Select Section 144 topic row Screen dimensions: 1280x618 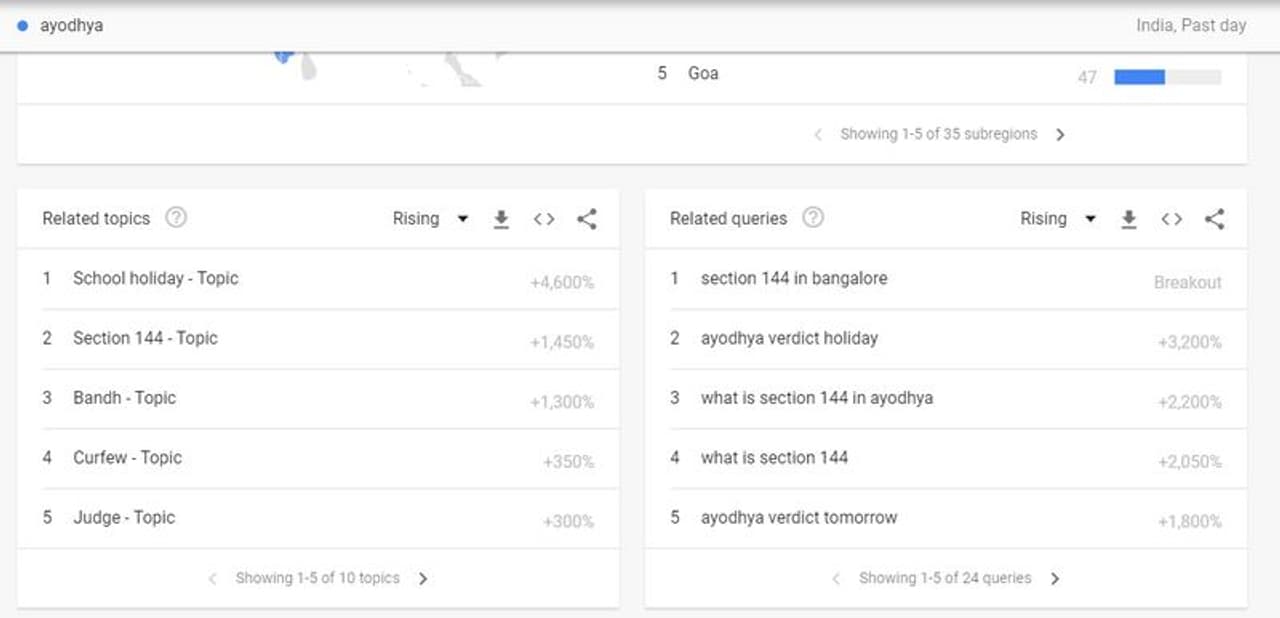(145, 338)
